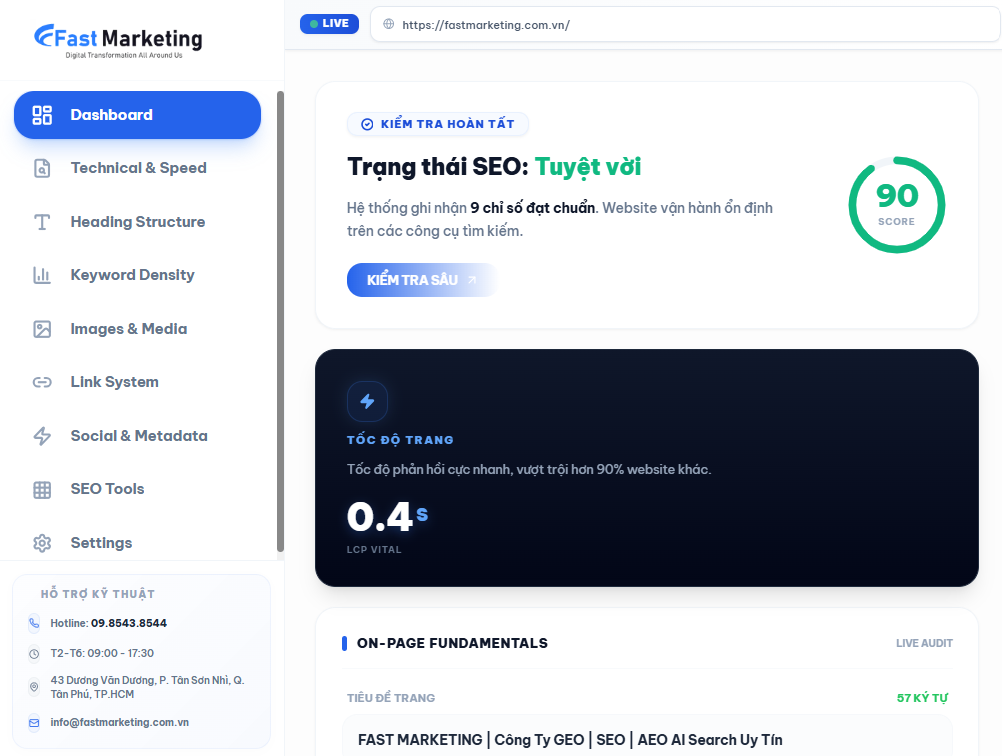Image resolution: width=1002 pixels, height=756 pixels.
Task: Click the 0.4s LCP value
Action: point(387,516)
